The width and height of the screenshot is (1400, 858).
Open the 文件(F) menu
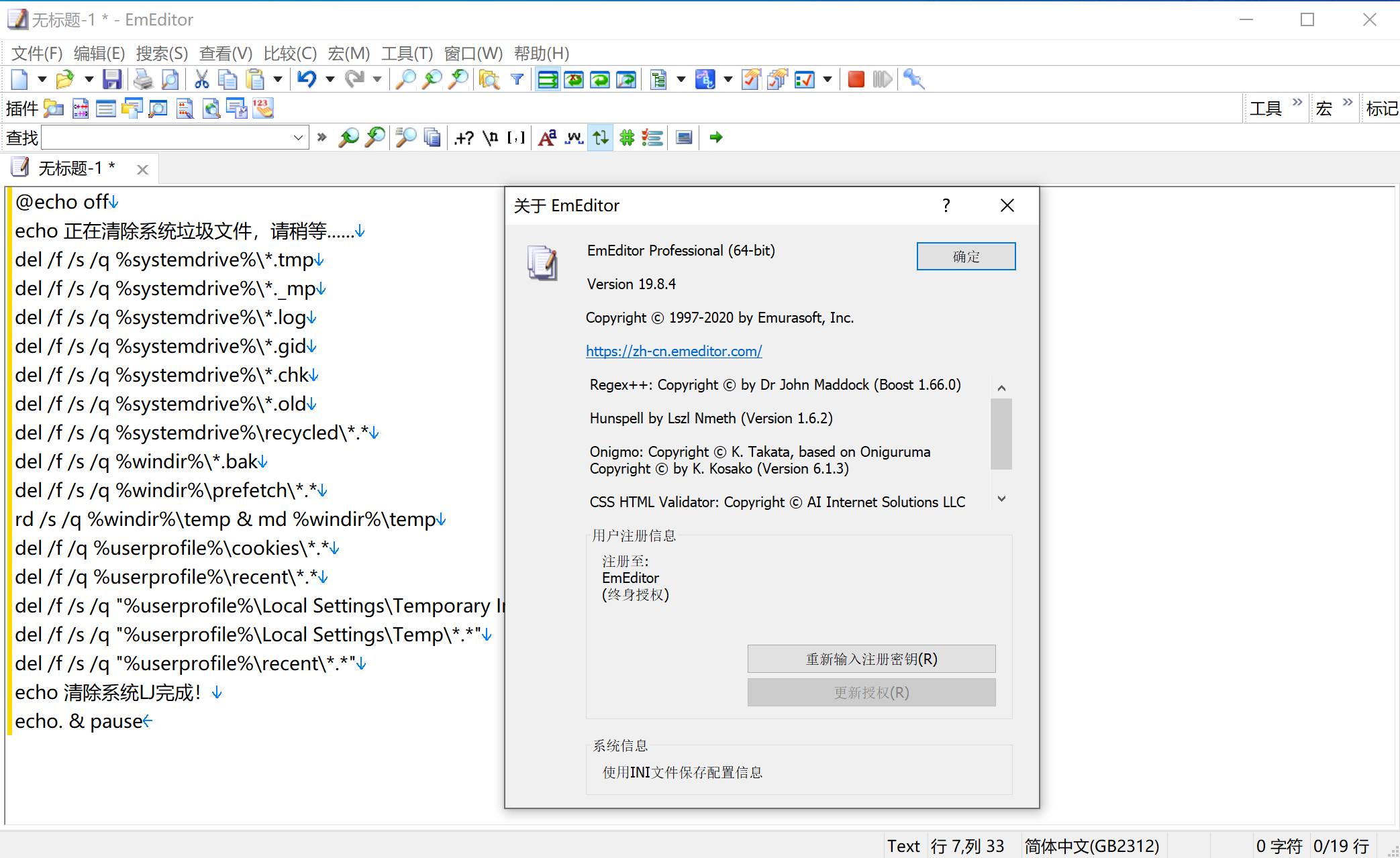click(x=37, y=53)
